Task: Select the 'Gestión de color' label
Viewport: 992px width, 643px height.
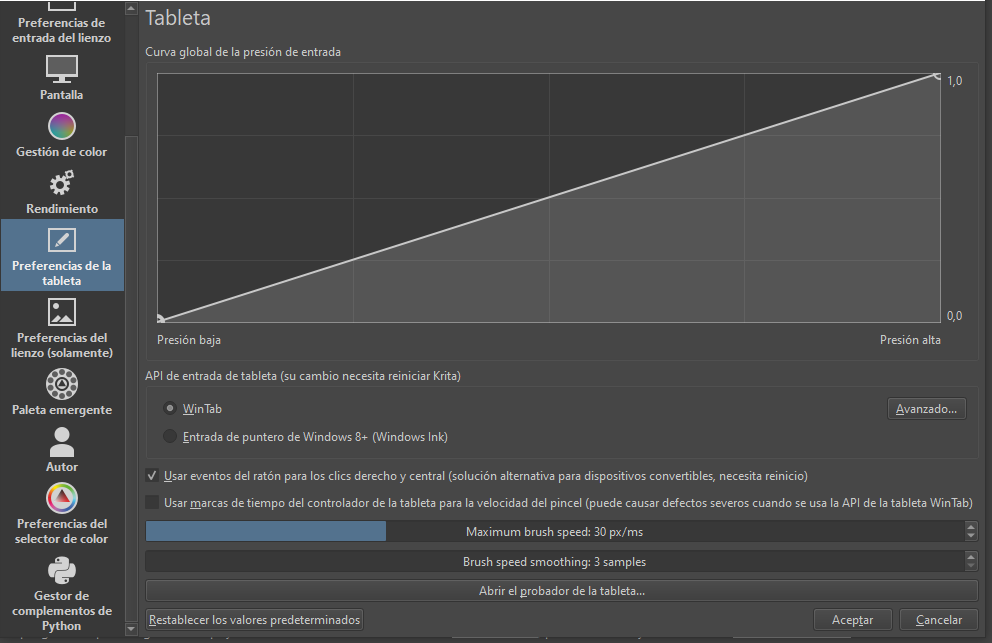Action: 61,152
